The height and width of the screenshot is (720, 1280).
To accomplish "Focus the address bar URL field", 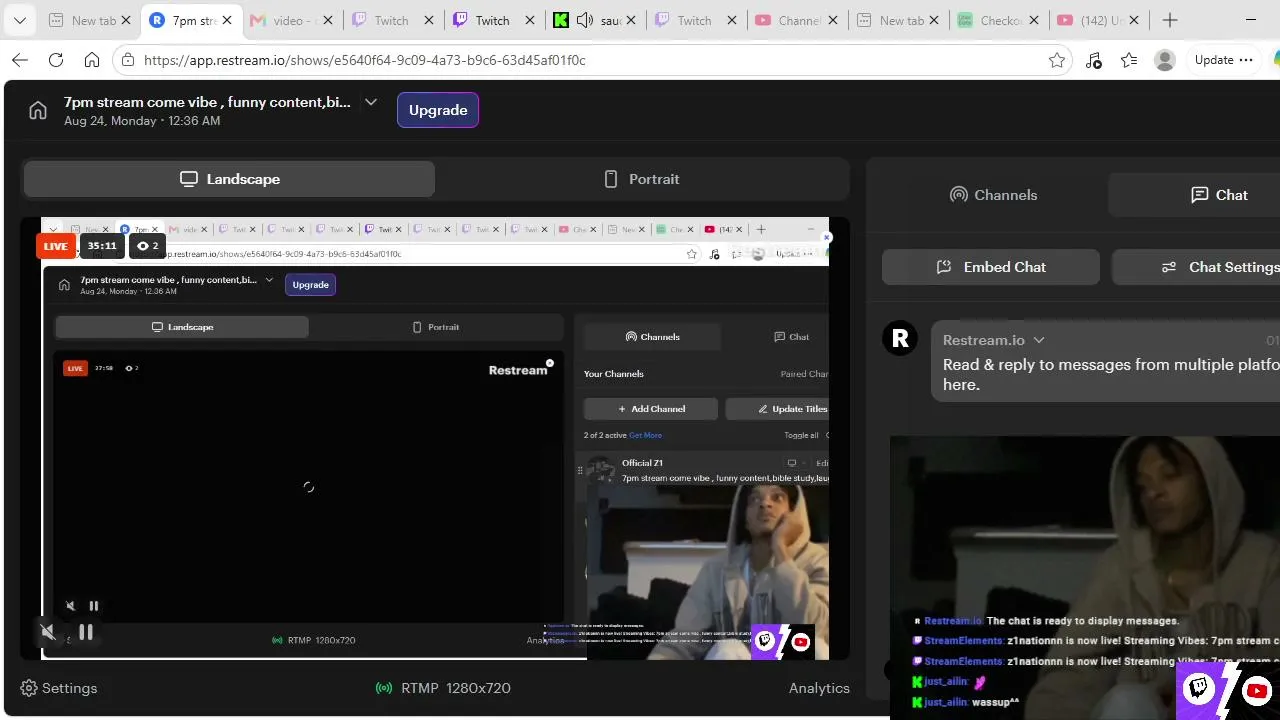I will 590,60.
